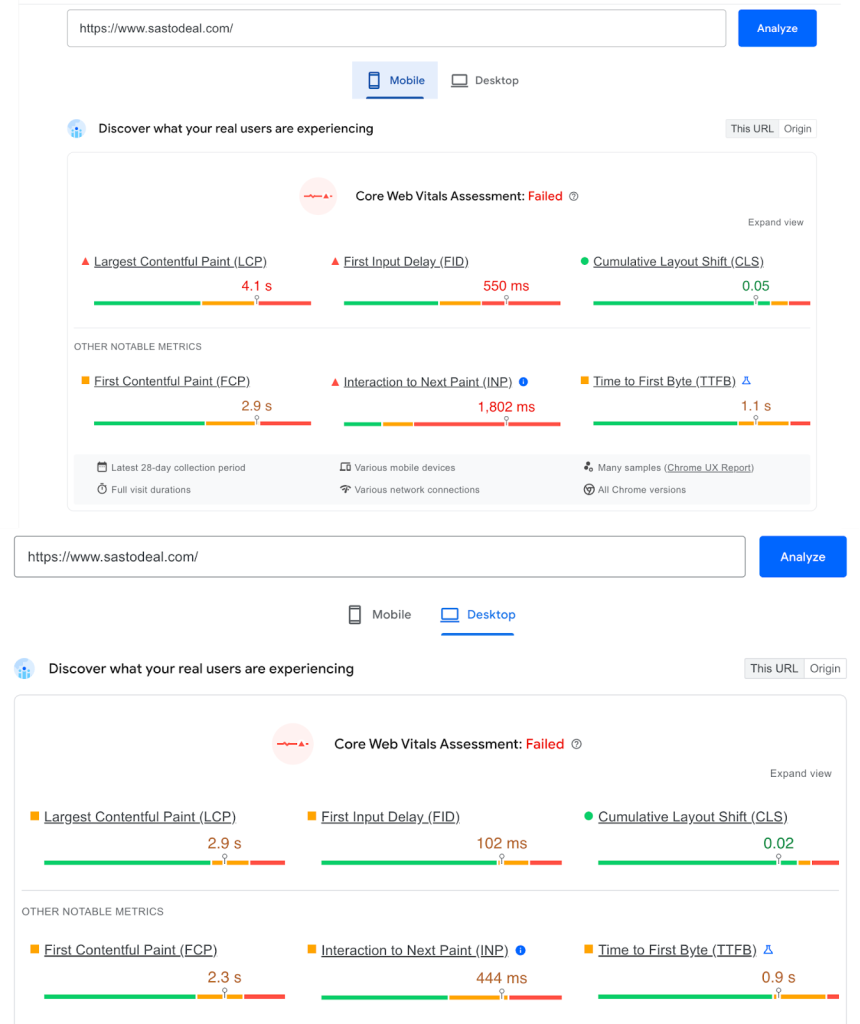Click the desktop Core Web Vitals pulse icon
Image resolution: width=860 pixels, height=1024 pixels.
point(293,744)
